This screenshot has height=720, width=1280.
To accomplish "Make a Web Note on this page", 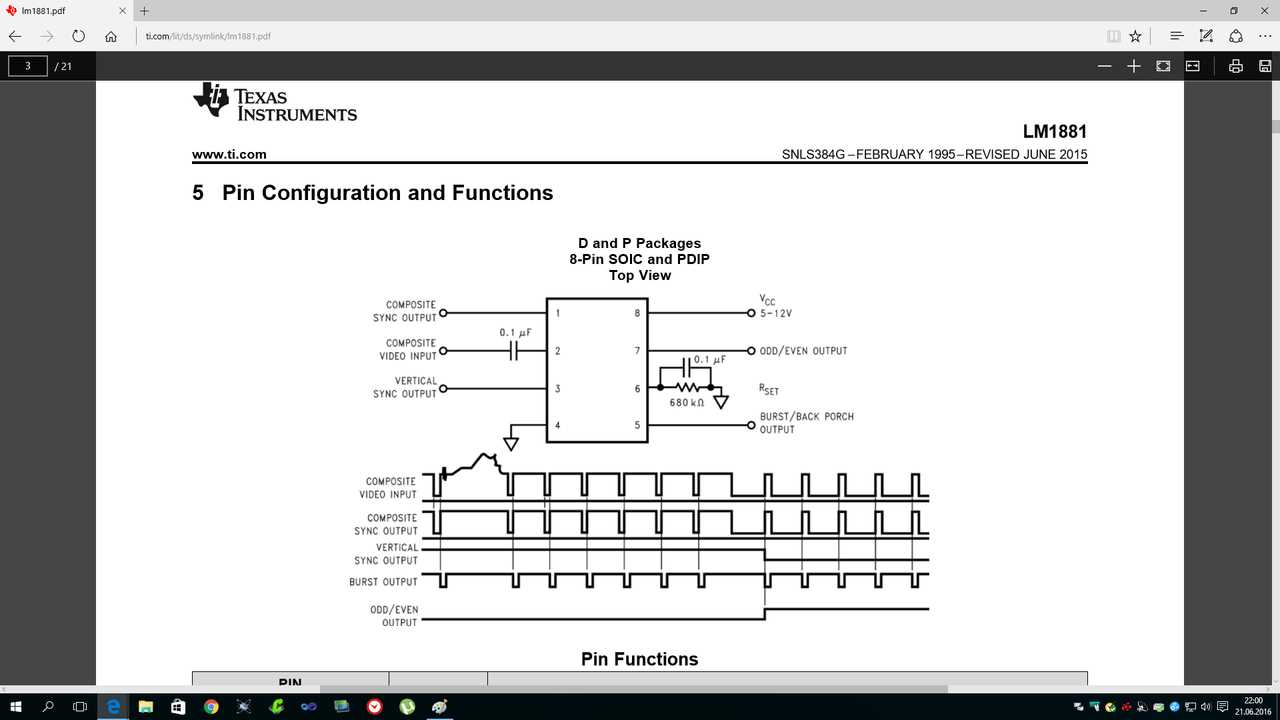I will (1206, 36).
